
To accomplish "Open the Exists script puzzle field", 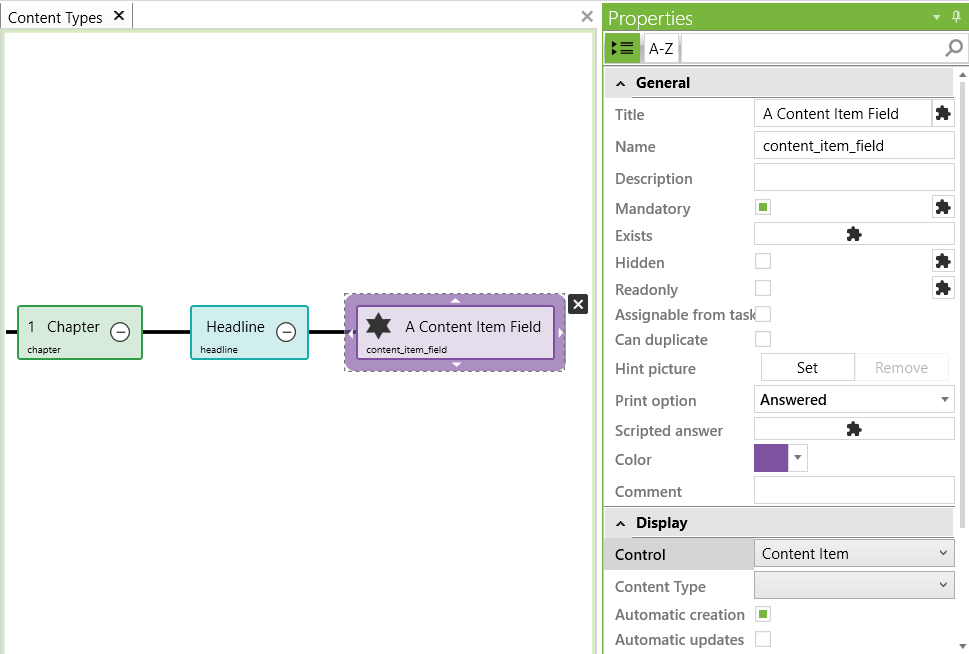I will click(x=854, y=234).
